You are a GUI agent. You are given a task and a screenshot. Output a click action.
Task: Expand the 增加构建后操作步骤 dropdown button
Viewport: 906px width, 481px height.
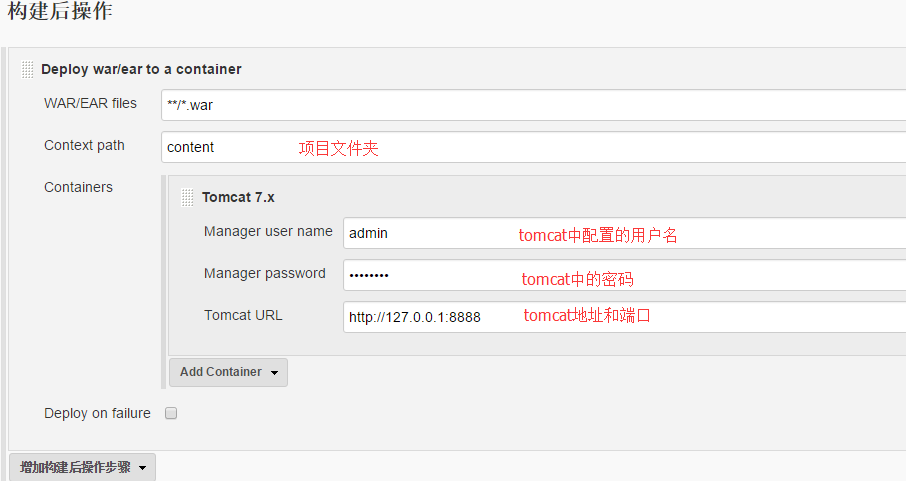pos(83,467)
